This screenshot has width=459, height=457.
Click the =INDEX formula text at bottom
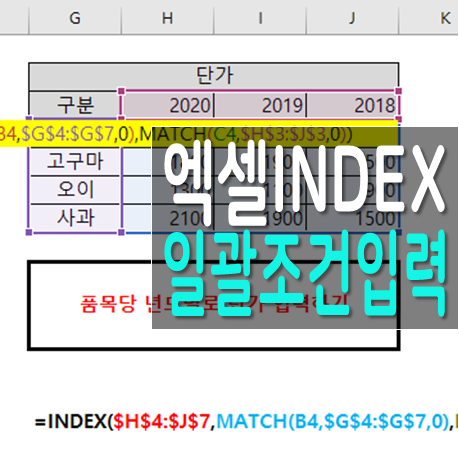(246, 421)
